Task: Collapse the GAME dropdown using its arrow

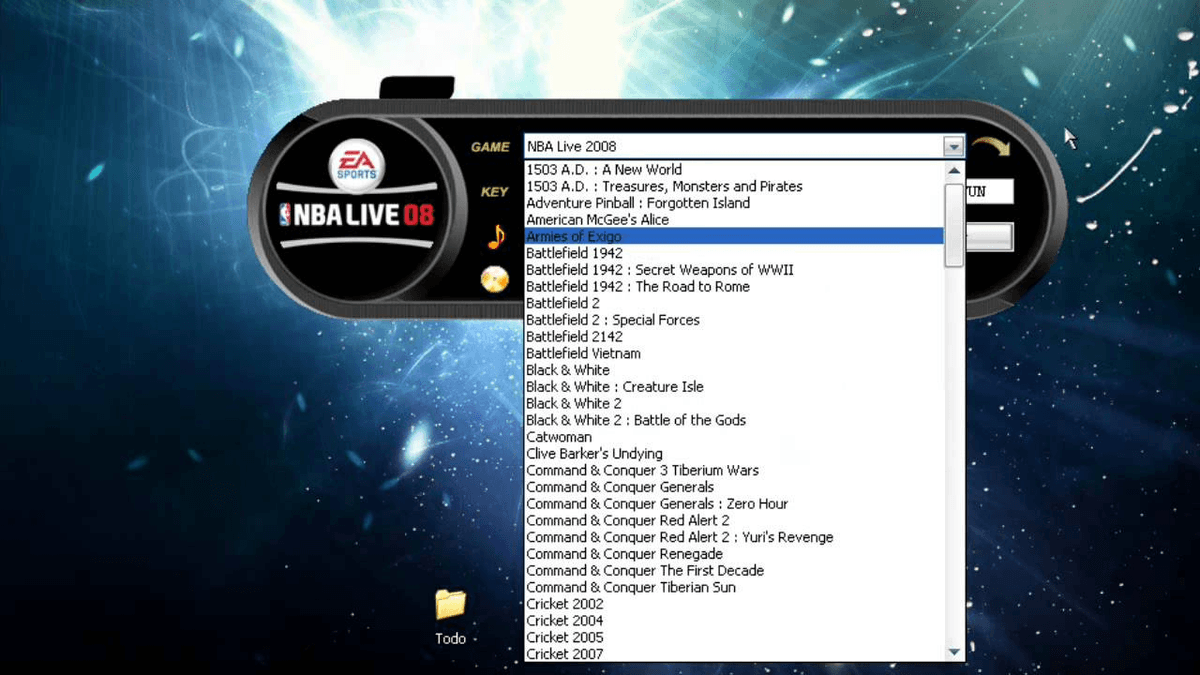Action: (x=953, y=147)
